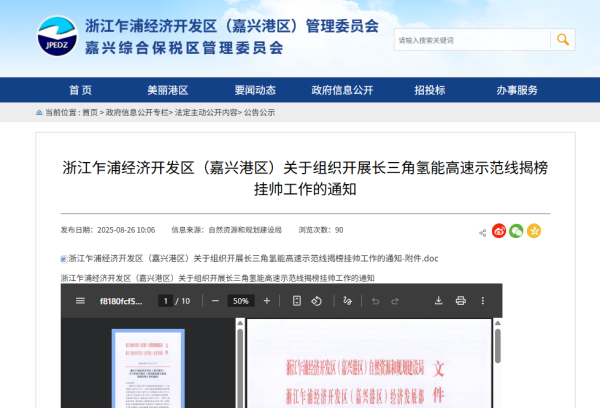Open PDF viewer more actions menu
The width and height of the screenshot is (600, 408).
click(x=483, y=301)
